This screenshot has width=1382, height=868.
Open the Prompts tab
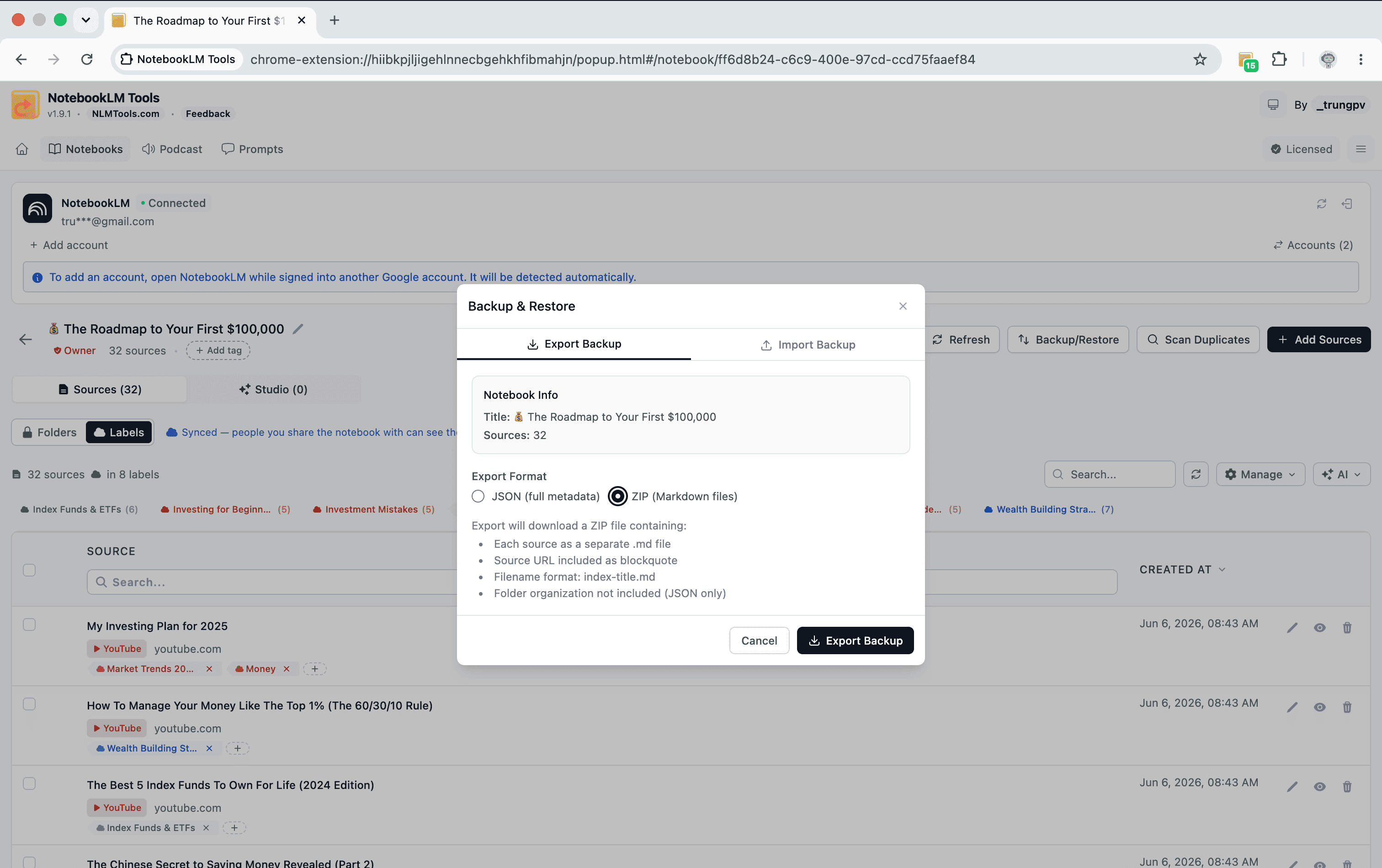[x=253, y=149]
